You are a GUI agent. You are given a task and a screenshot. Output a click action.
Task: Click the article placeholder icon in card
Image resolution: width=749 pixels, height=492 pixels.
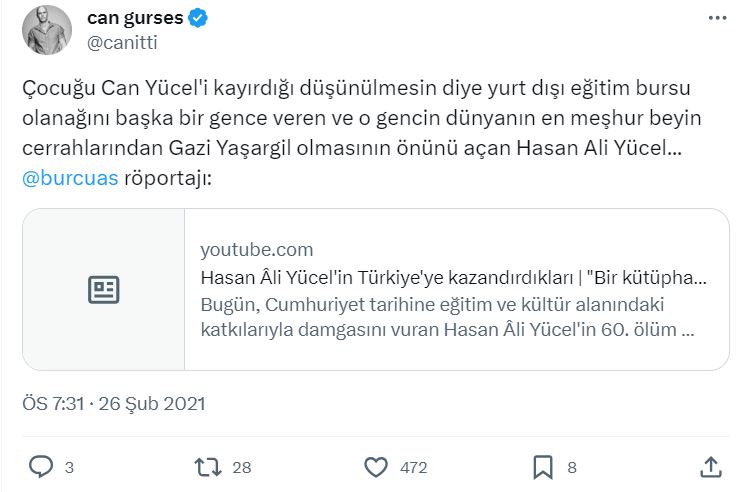click(x=104, y=290)
